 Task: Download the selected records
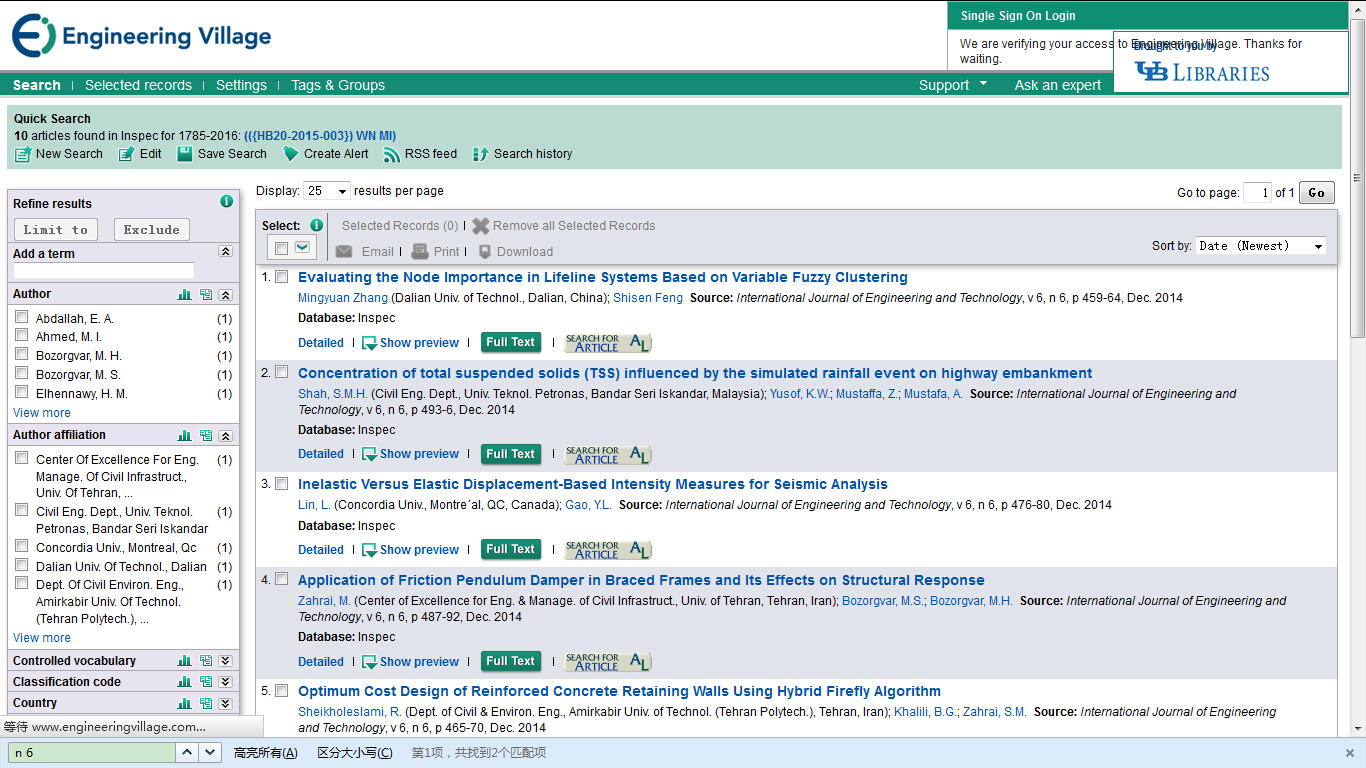pyautogui.click(x=515, y=252)
